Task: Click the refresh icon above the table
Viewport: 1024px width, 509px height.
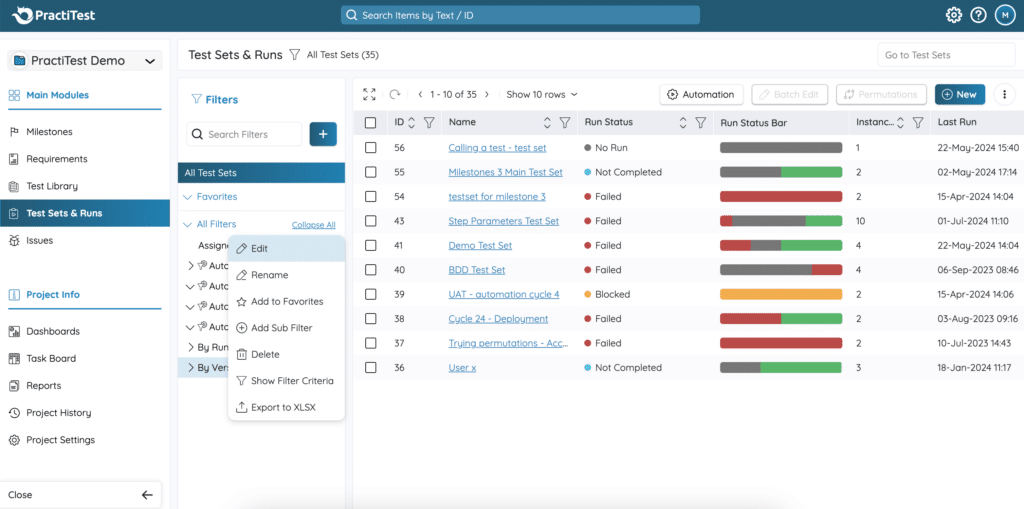Action: 395,95
